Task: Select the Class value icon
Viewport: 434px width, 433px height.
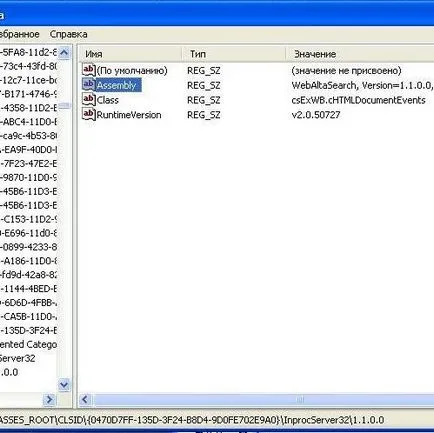Action: tap(89, 99)
